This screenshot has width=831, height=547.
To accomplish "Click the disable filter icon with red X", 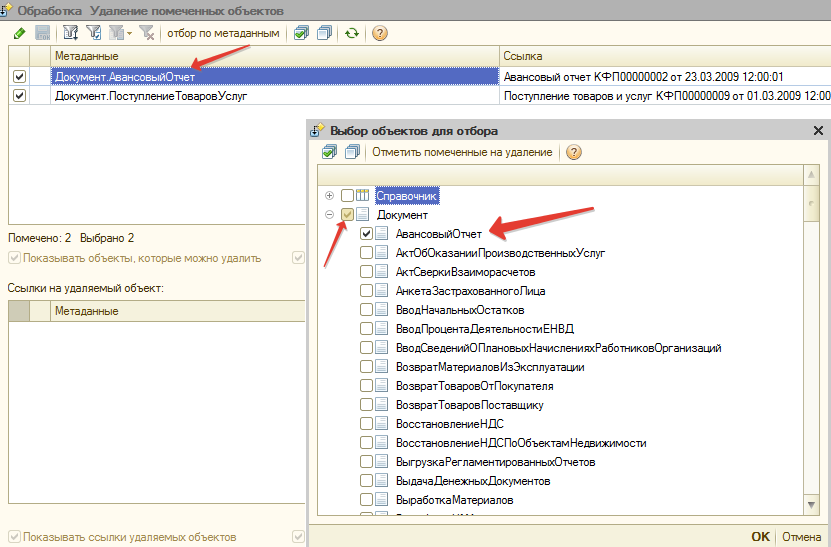I will click(x=147, y=33).
